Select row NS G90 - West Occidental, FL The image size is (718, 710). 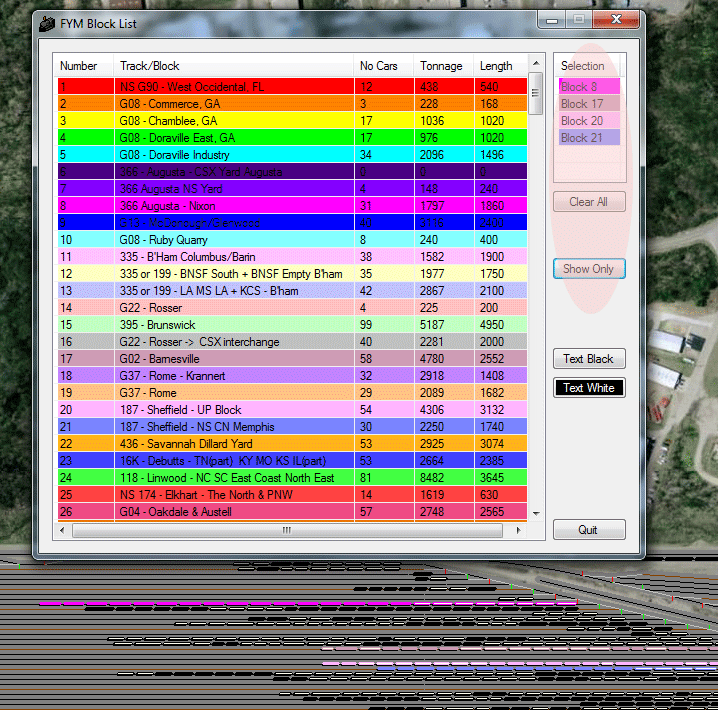pyautogui.click(x=292, y=87)
